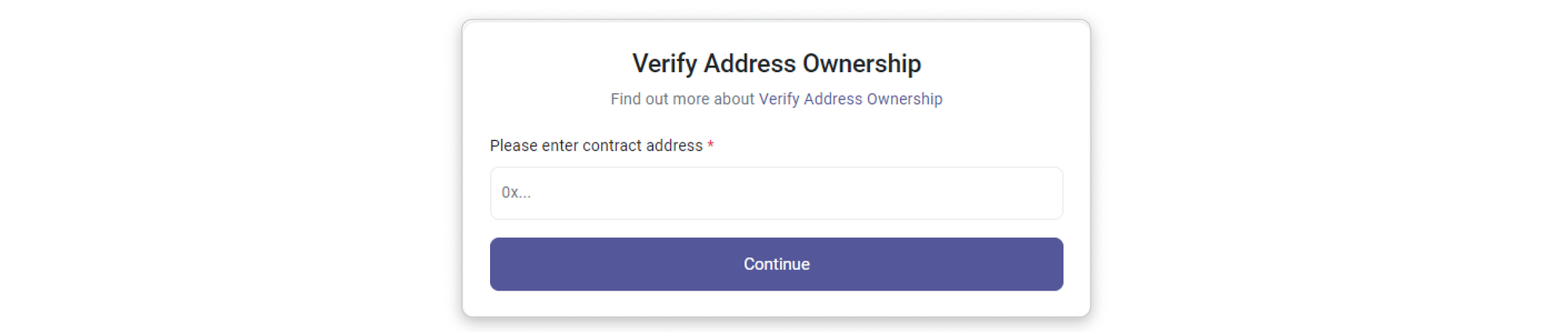Click the field label above the address box

596,146
